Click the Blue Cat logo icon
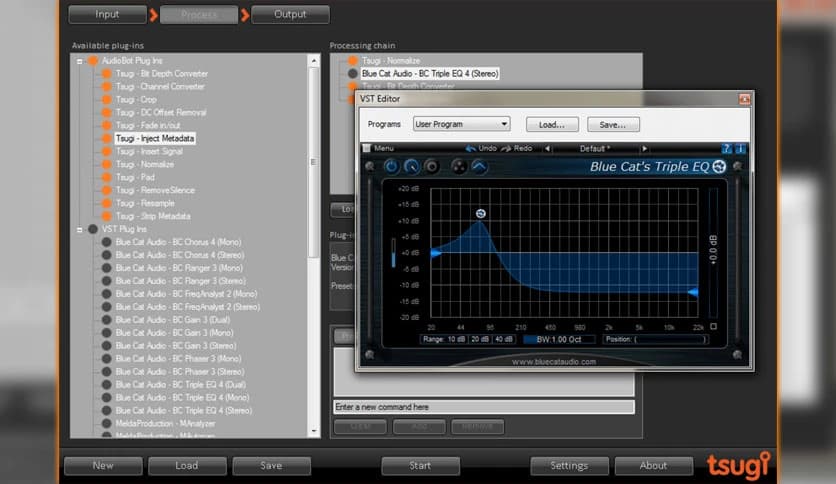This screenshot has height=484, width=836. [719, 167]
